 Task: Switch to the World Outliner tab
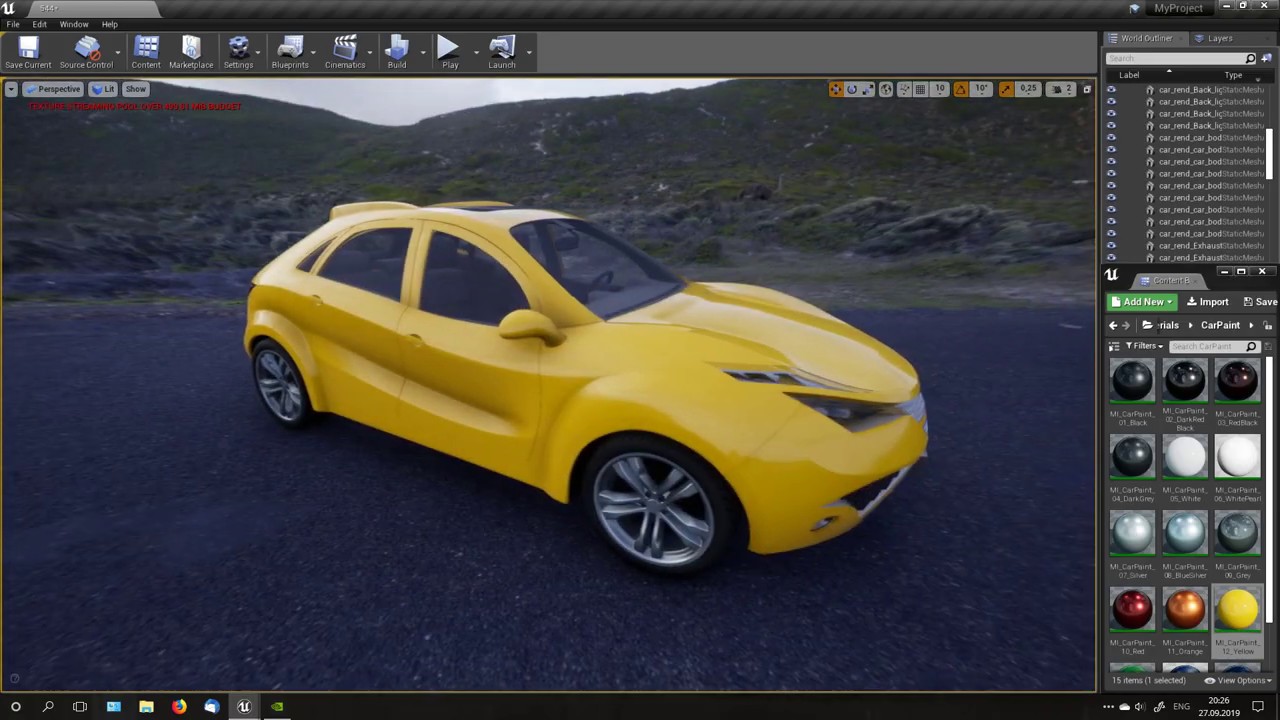click(x=1146, y=38)
